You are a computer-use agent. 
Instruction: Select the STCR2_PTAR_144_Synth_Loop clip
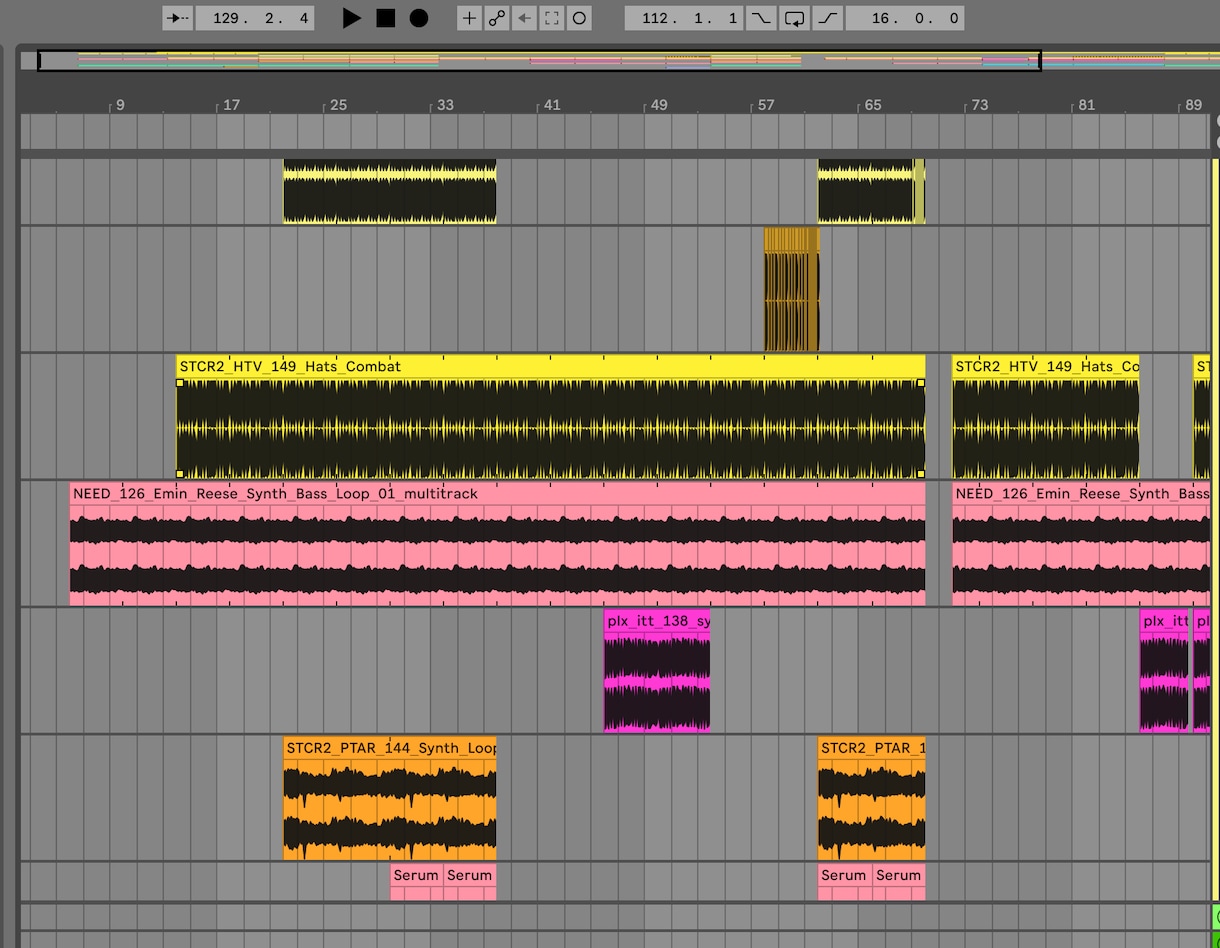(390, 798)
